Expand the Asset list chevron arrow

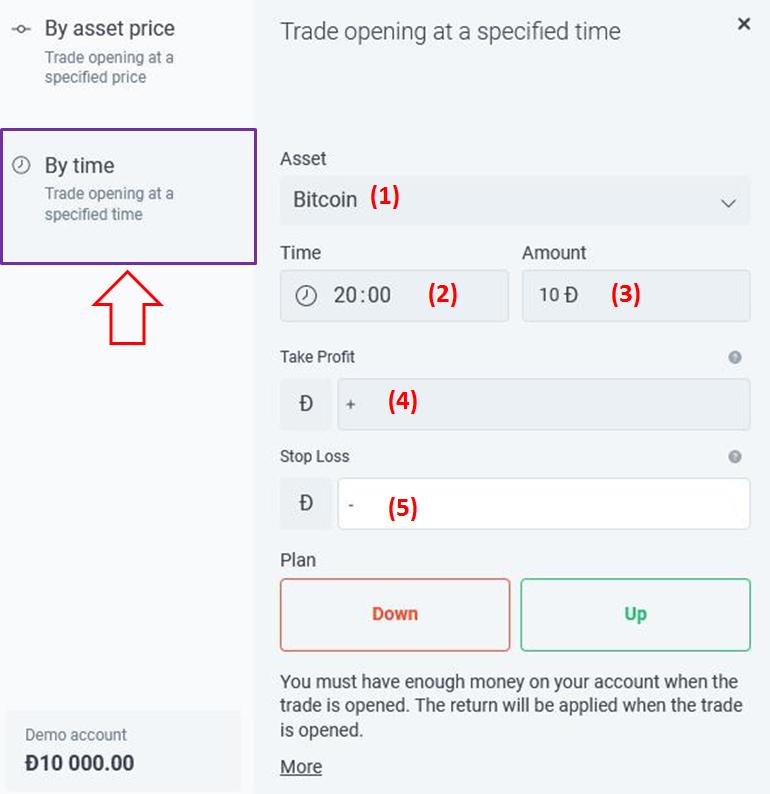(728, 202)
